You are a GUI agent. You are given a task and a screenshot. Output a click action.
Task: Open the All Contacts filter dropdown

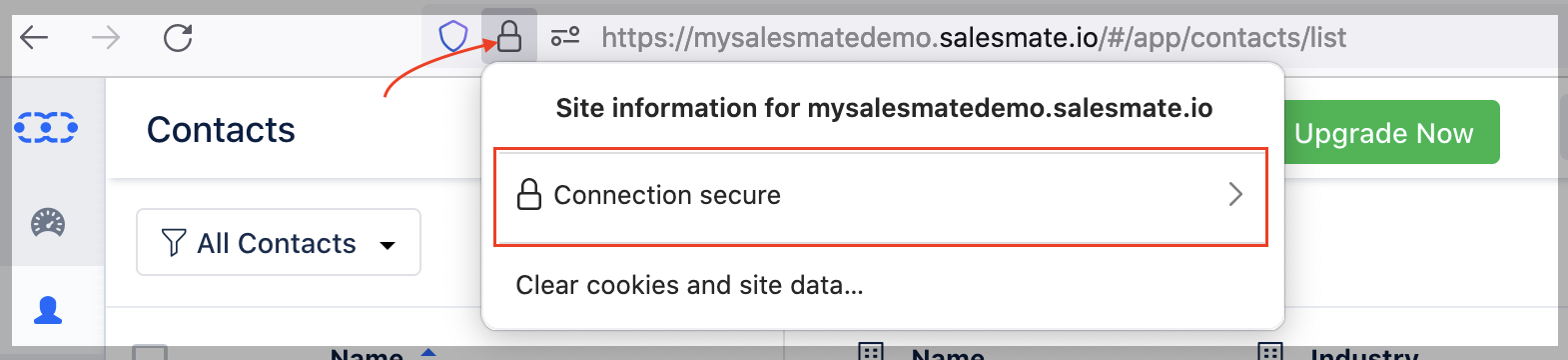pos(279,242)
